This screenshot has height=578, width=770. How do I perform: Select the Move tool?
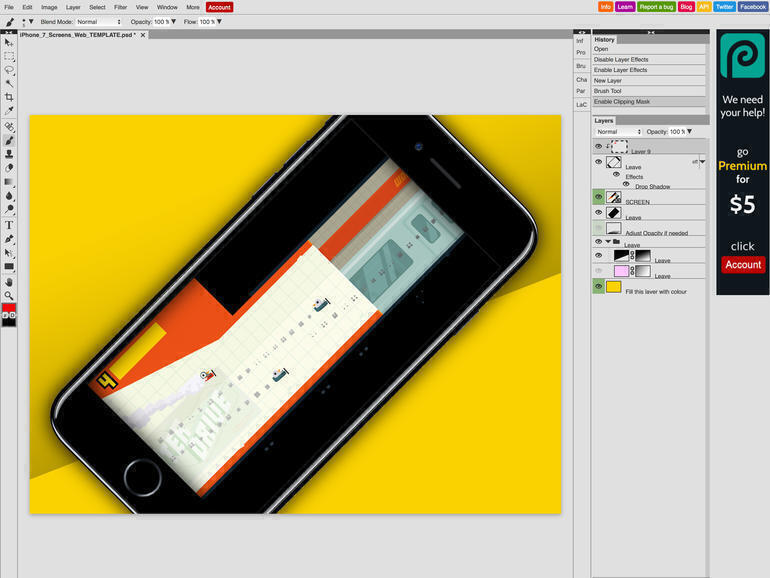tap(9, 43)
